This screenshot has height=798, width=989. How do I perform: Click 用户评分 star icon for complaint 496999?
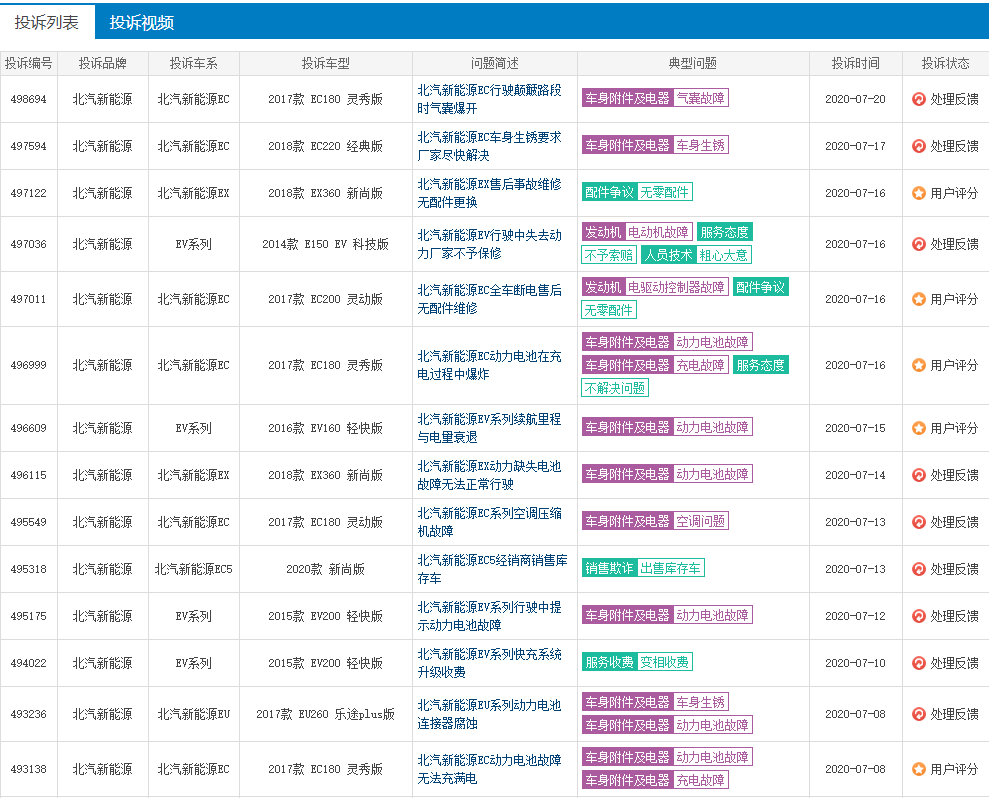point(918,365)
